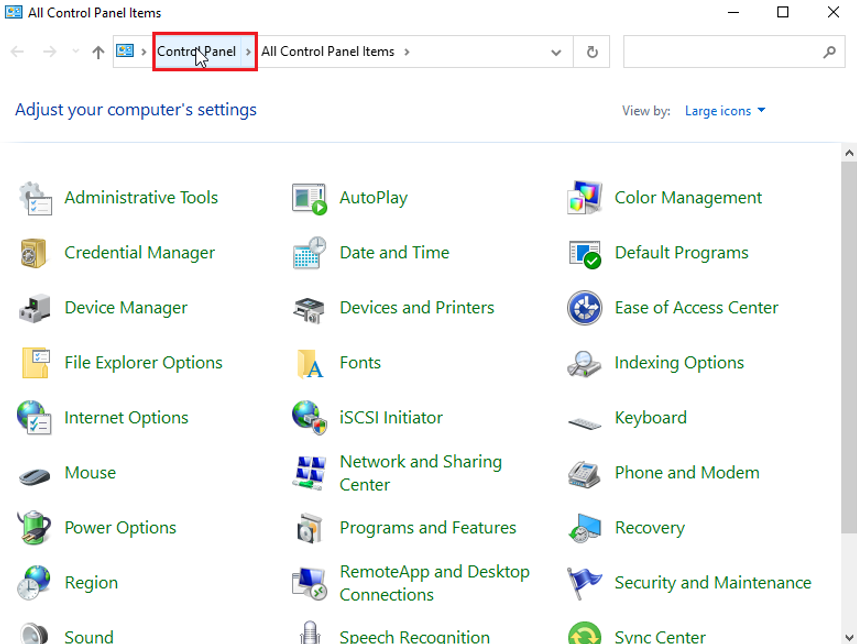The image size is (857, 644).
Task: Click the up arrow navigation button
Action: coord(98,52)
